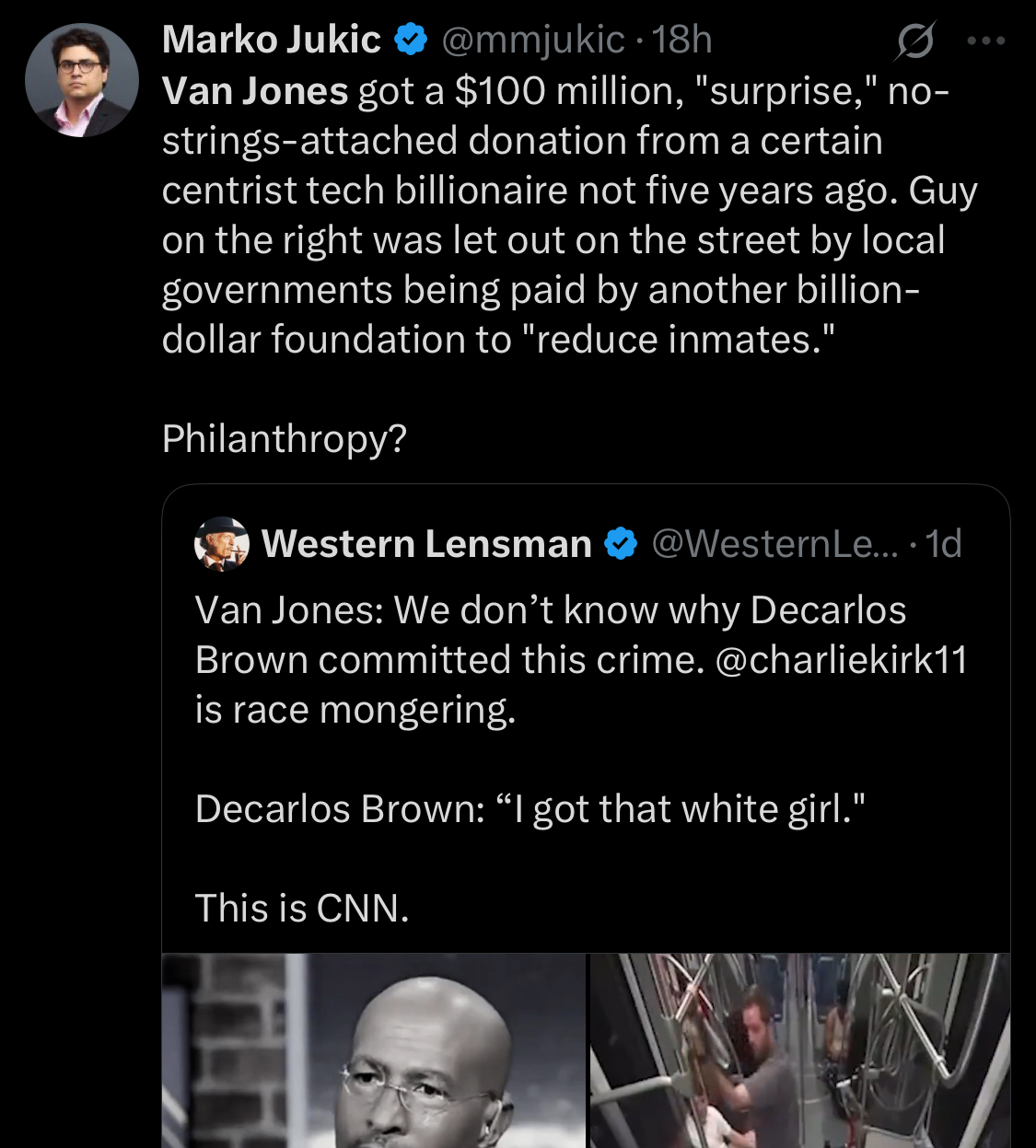Click the Western Lensman display name
The width and height of the screenshot is (1036, 1148).
point(426,544)
